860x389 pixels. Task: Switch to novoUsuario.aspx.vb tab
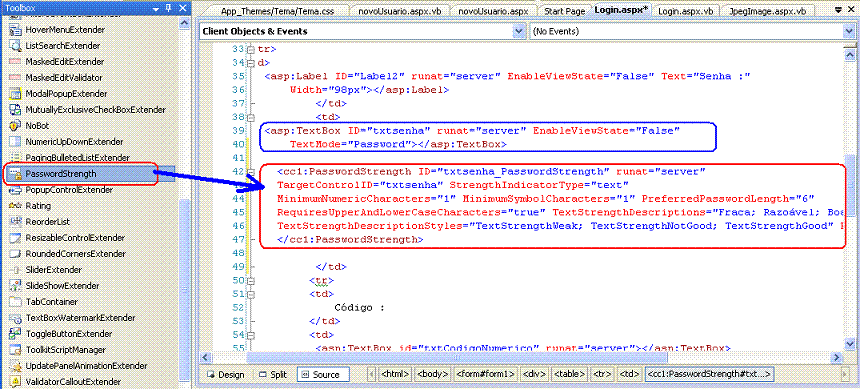400,12
